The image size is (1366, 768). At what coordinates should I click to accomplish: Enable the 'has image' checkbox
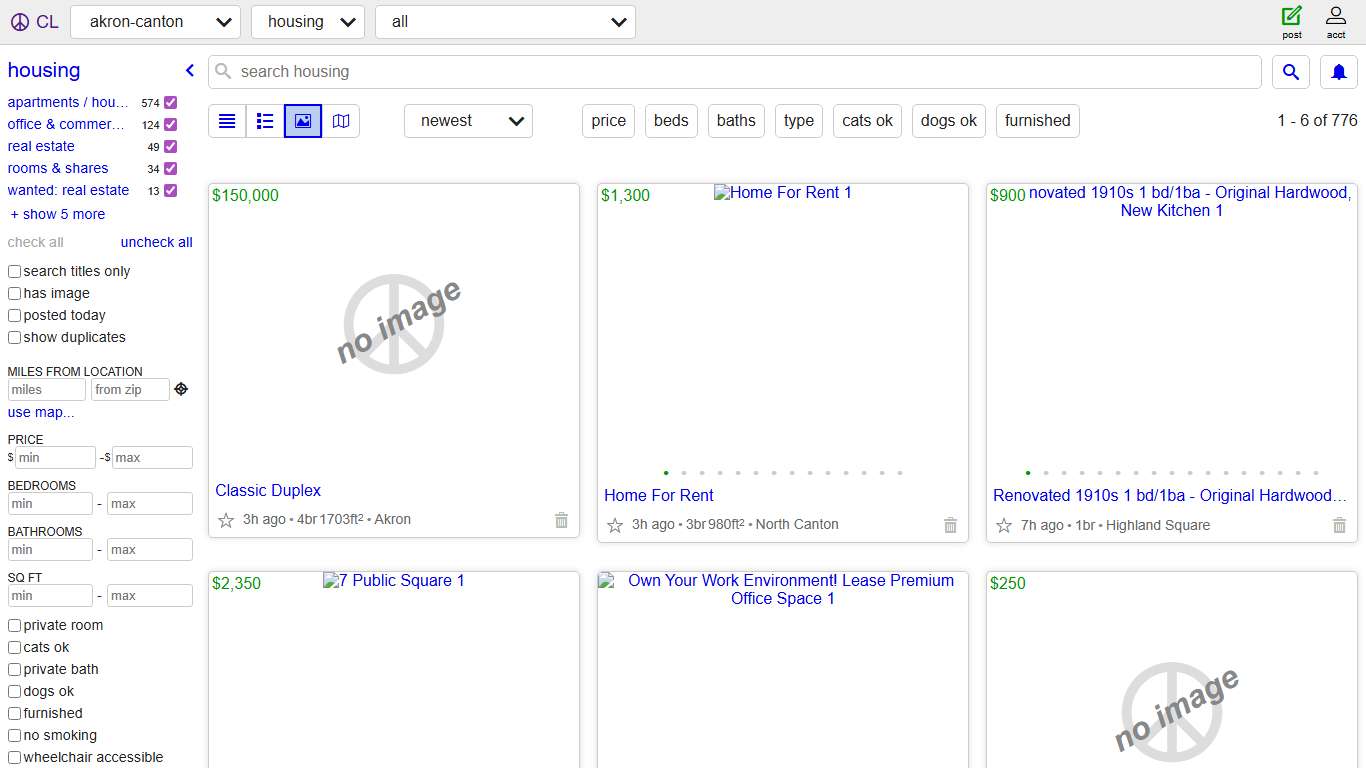[15, 293]
